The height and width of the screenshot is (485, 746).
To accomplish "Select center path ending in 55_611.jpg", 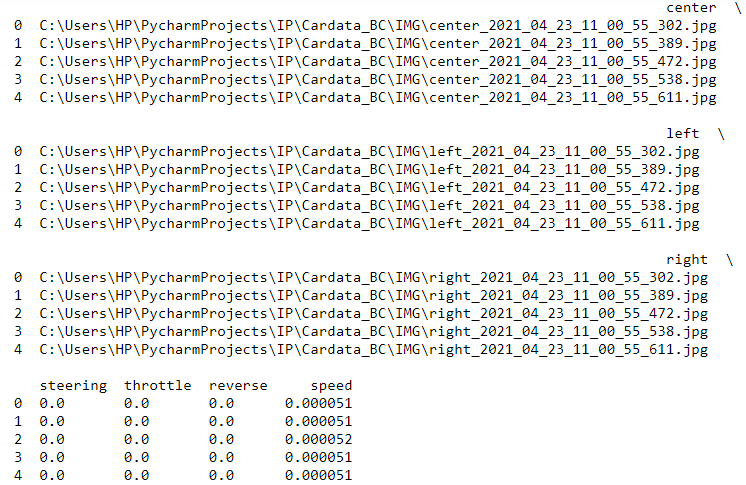I will [378, 98].
